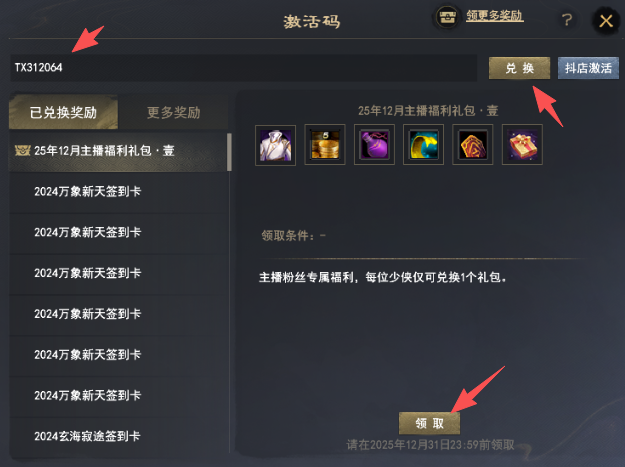The image size is (625, 467).
Task: Select the first 2024万象新天签到卡 entry
Action: tap(119, 192)
